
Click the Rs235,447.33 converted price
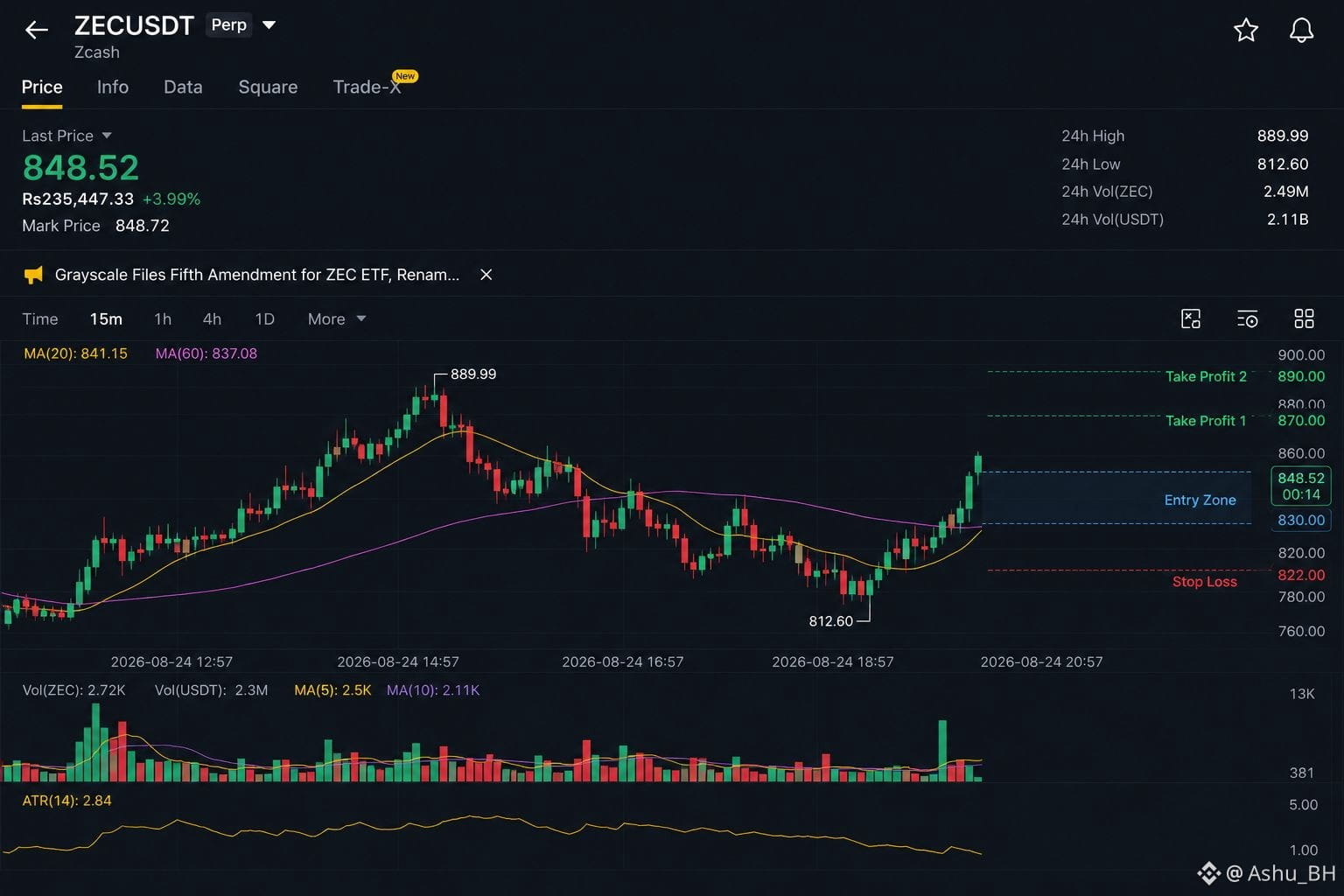click(x=78, y=199)
